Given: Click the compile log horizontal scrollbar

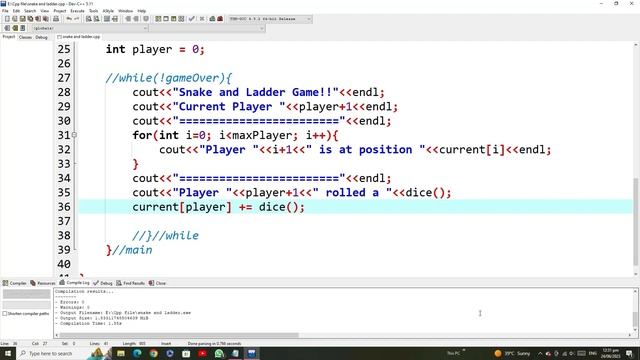Looking at the screenshot, I should click(x=180, y=335).
